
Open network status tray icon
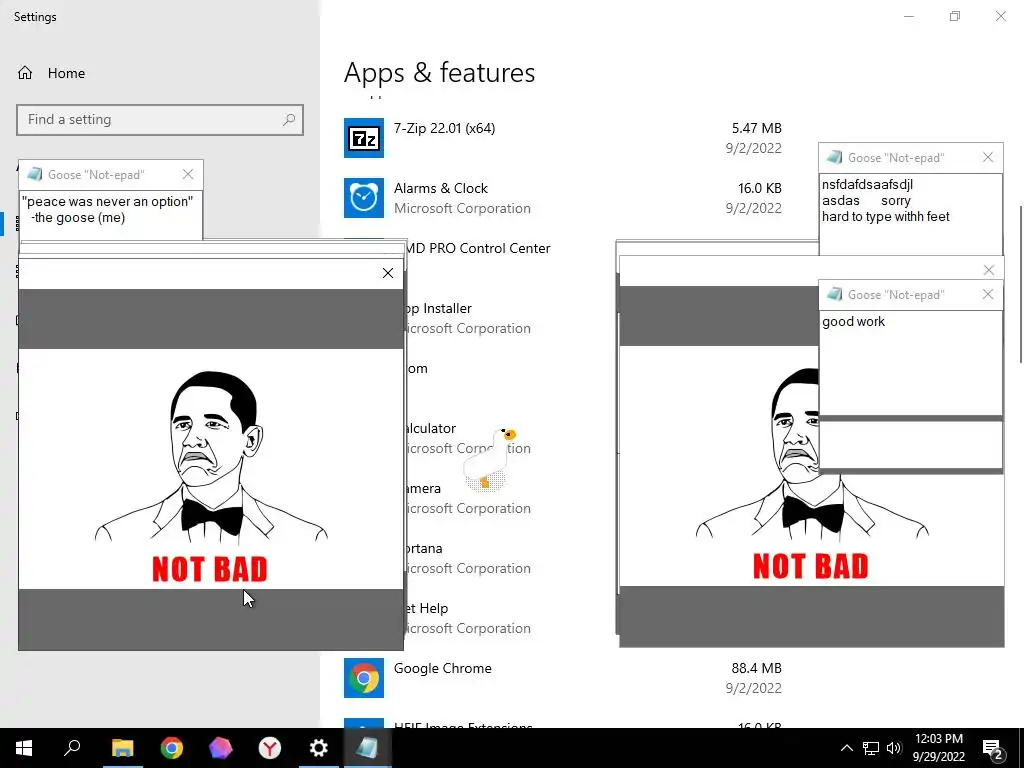[x=871, y=748]
